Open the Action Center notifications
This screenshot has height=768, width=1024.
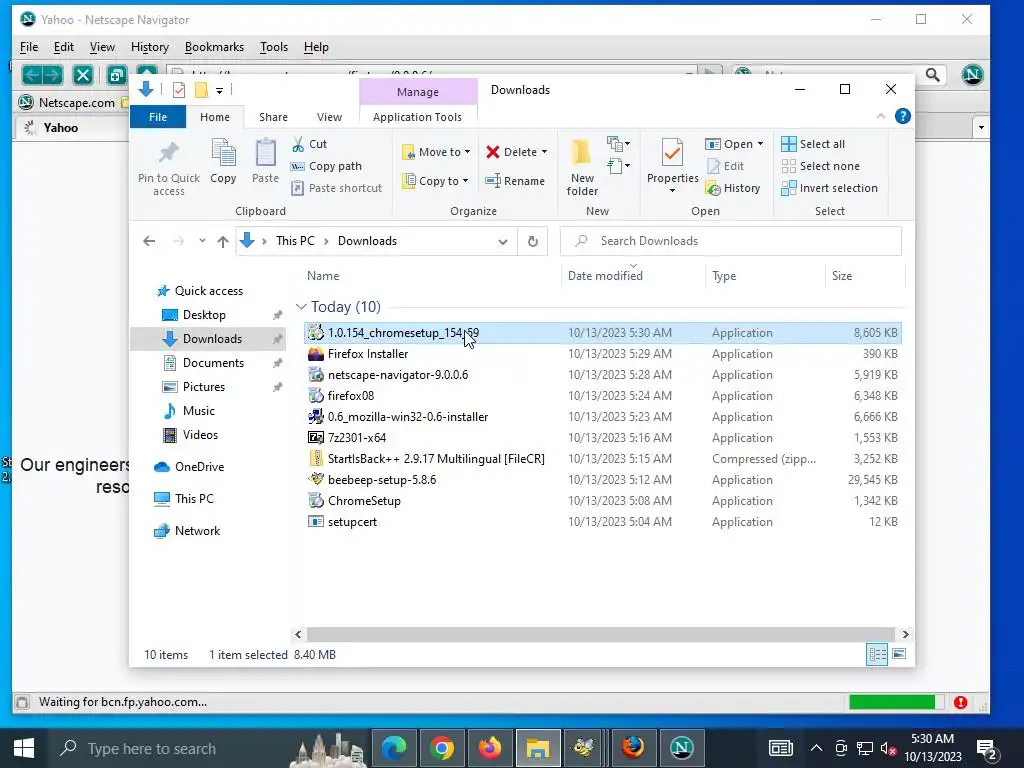[987, 749]
